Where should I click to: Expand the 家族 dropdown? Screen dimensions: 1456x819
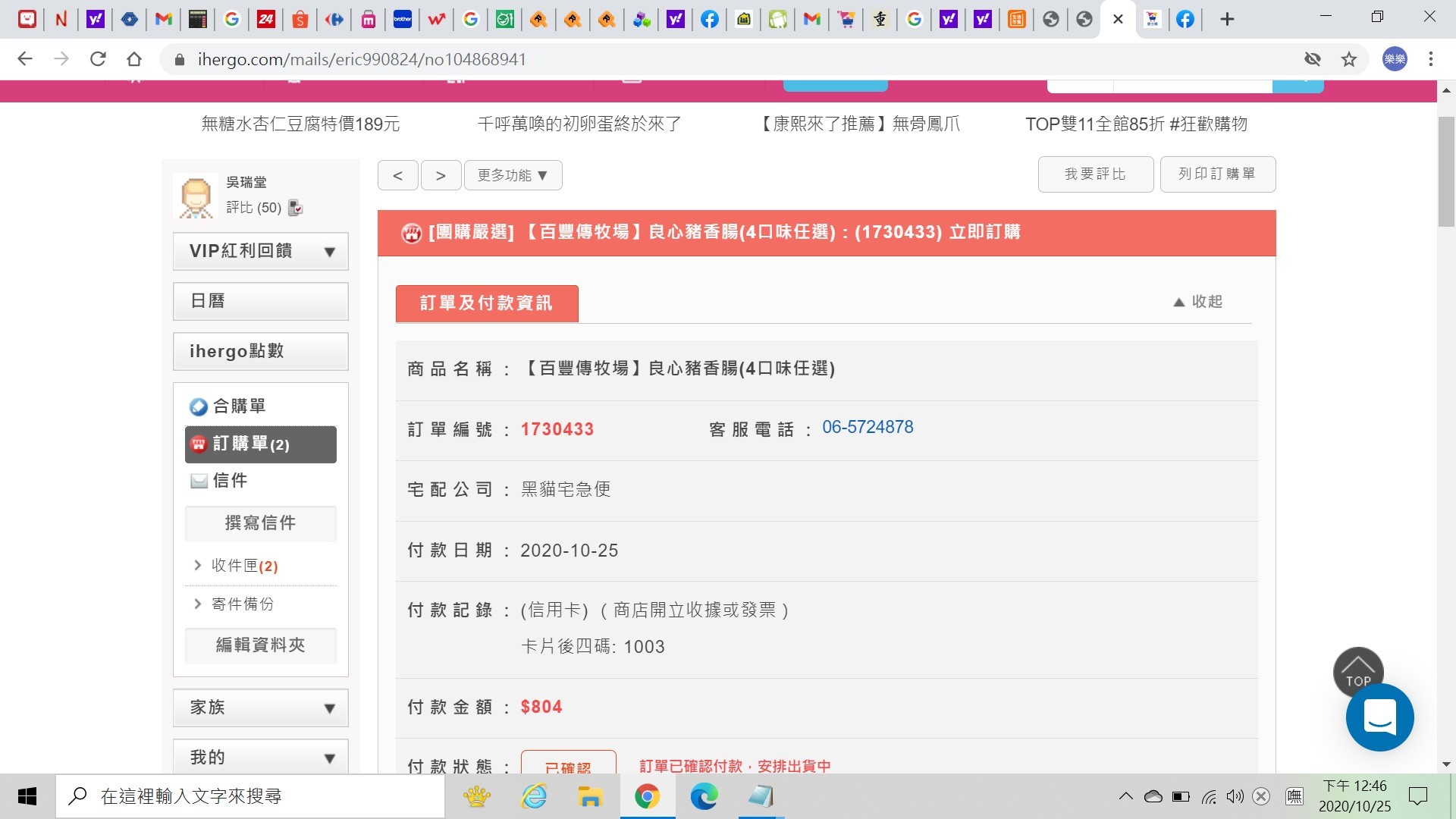261,708
